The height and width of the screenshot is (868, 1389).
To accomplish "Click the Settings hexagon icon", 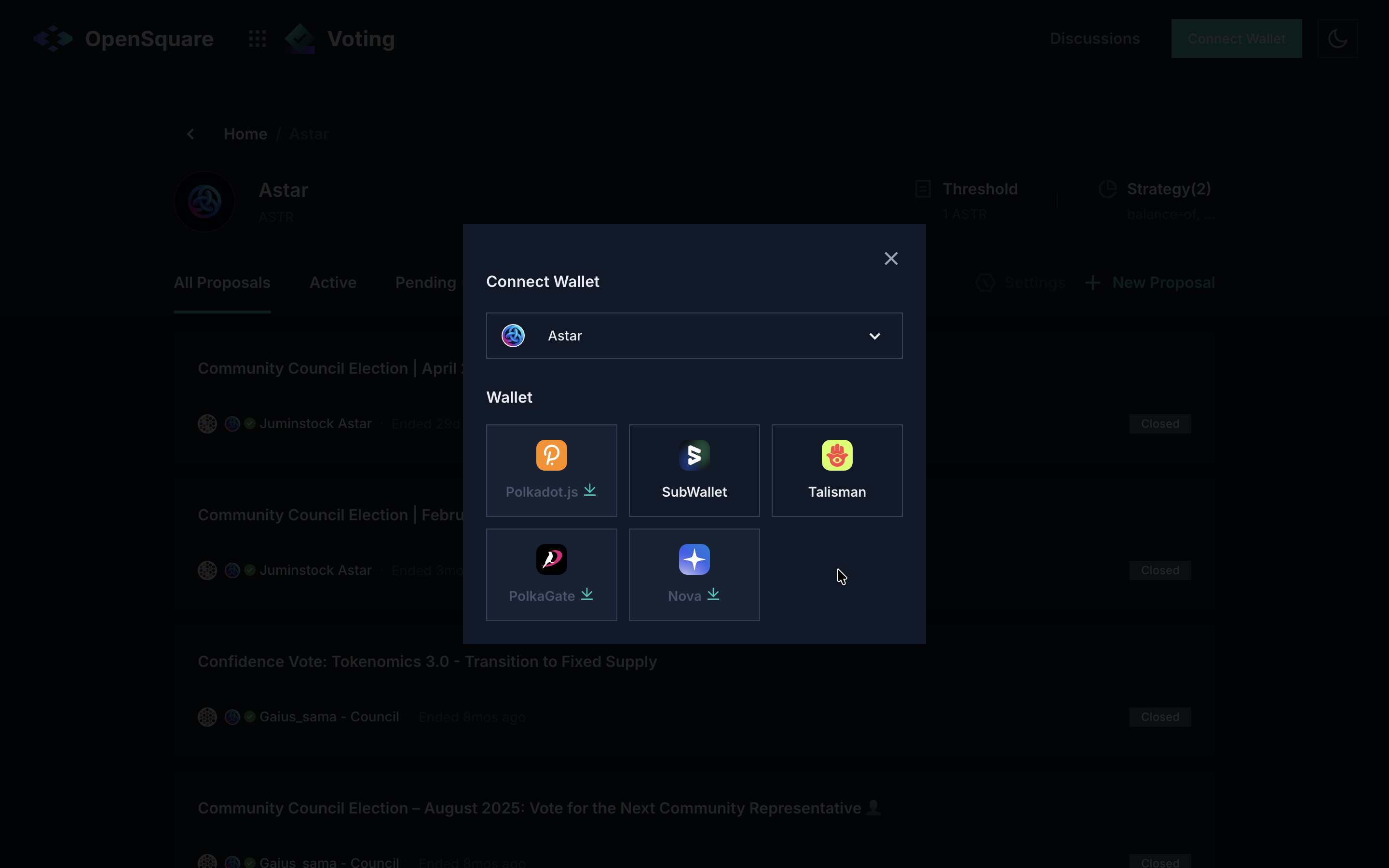I will tap(985, 283).
